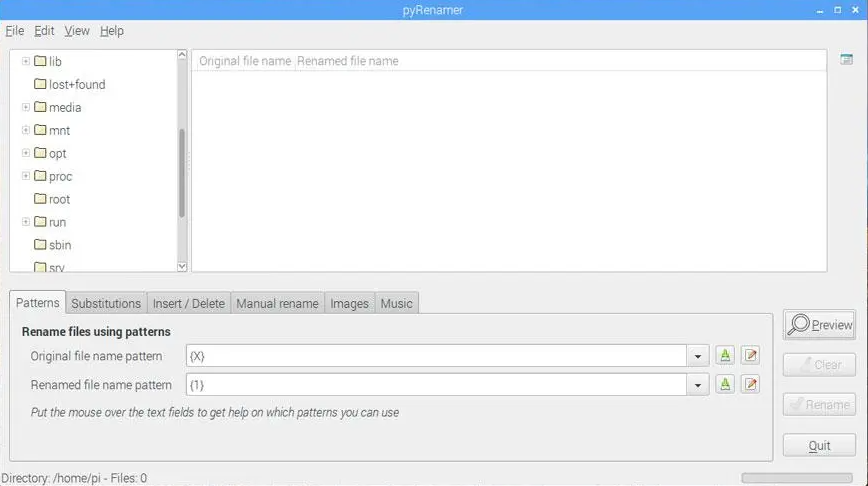Expand the lib folder tree node
Screen dimensions: 868x486
[25, 61]
